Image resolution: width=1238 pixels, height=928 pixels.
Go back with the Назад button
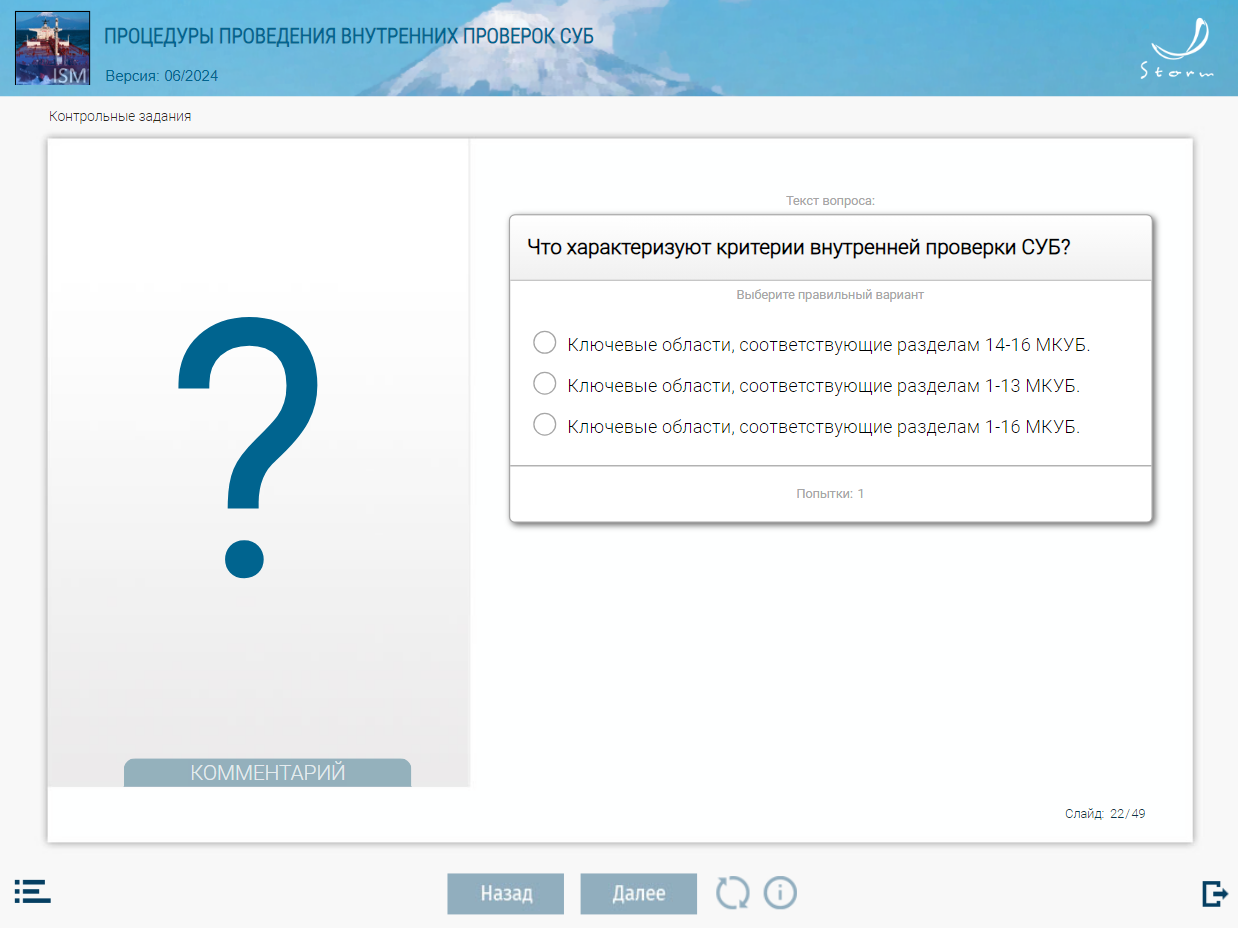(506, 893)
